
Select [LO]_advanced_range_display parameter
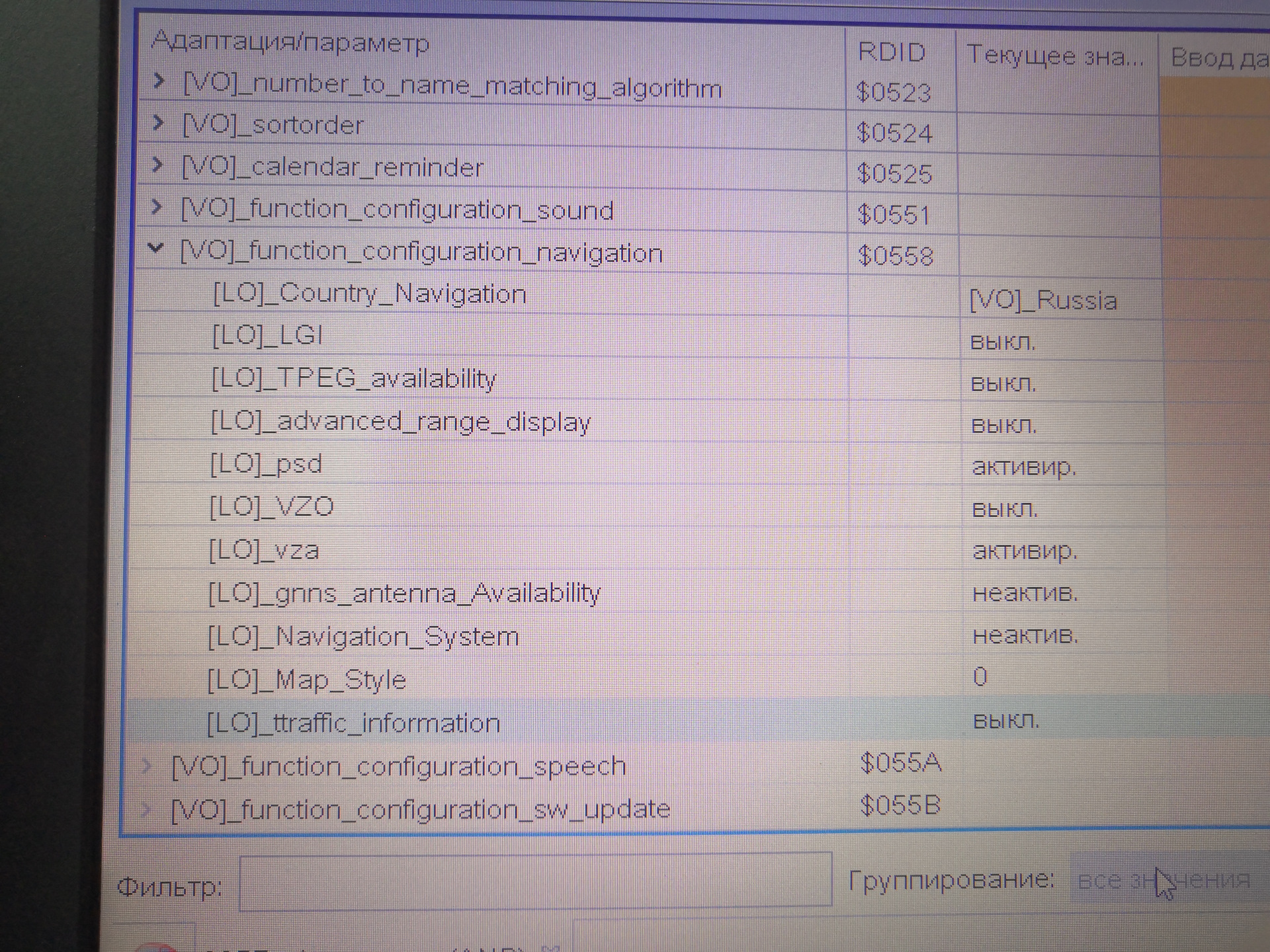[x=400, y=422]
